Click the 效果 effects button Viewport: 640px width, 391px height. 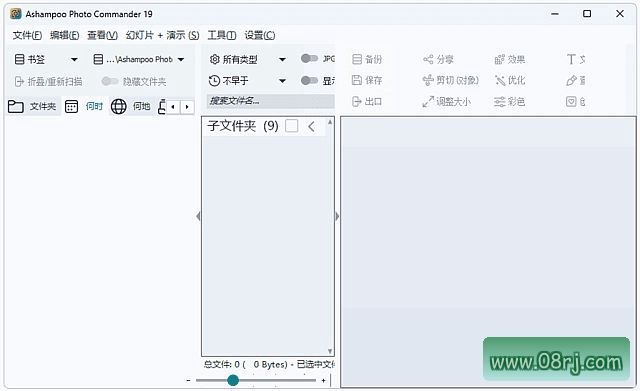[509, 60]
